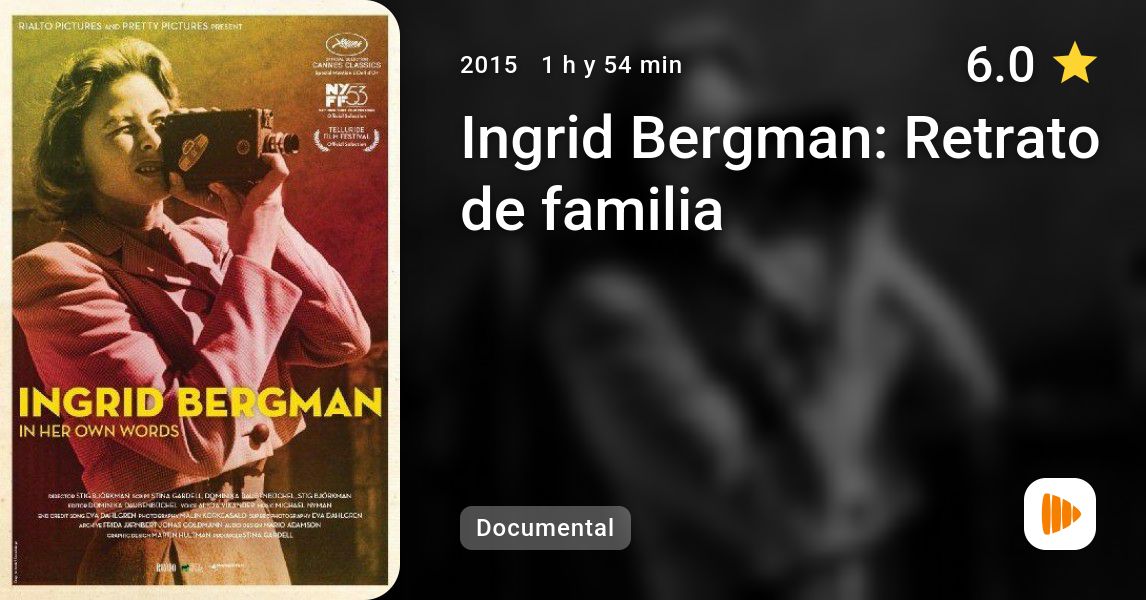Click the credits block on the poster
This screenshot has width=1146, height=600.
(200, 514)
